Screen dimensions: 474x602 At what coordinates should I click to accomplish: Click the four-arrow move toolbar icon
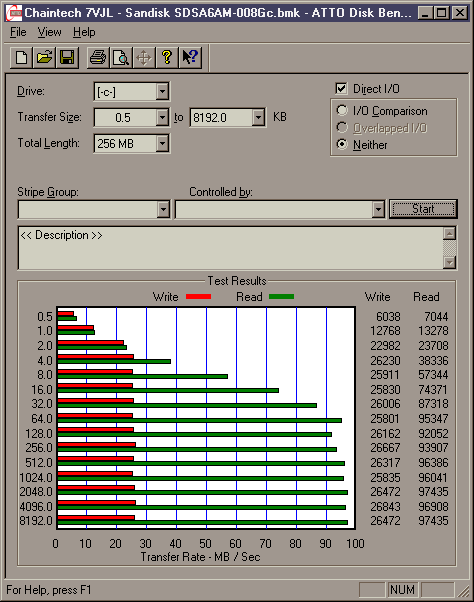point(144,58)
